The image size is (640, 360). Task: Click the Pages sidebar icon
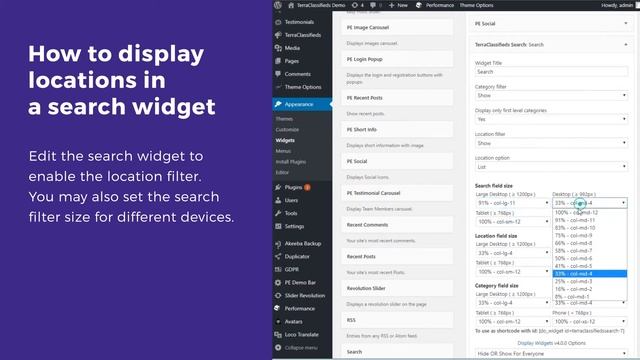pos(278,61)
